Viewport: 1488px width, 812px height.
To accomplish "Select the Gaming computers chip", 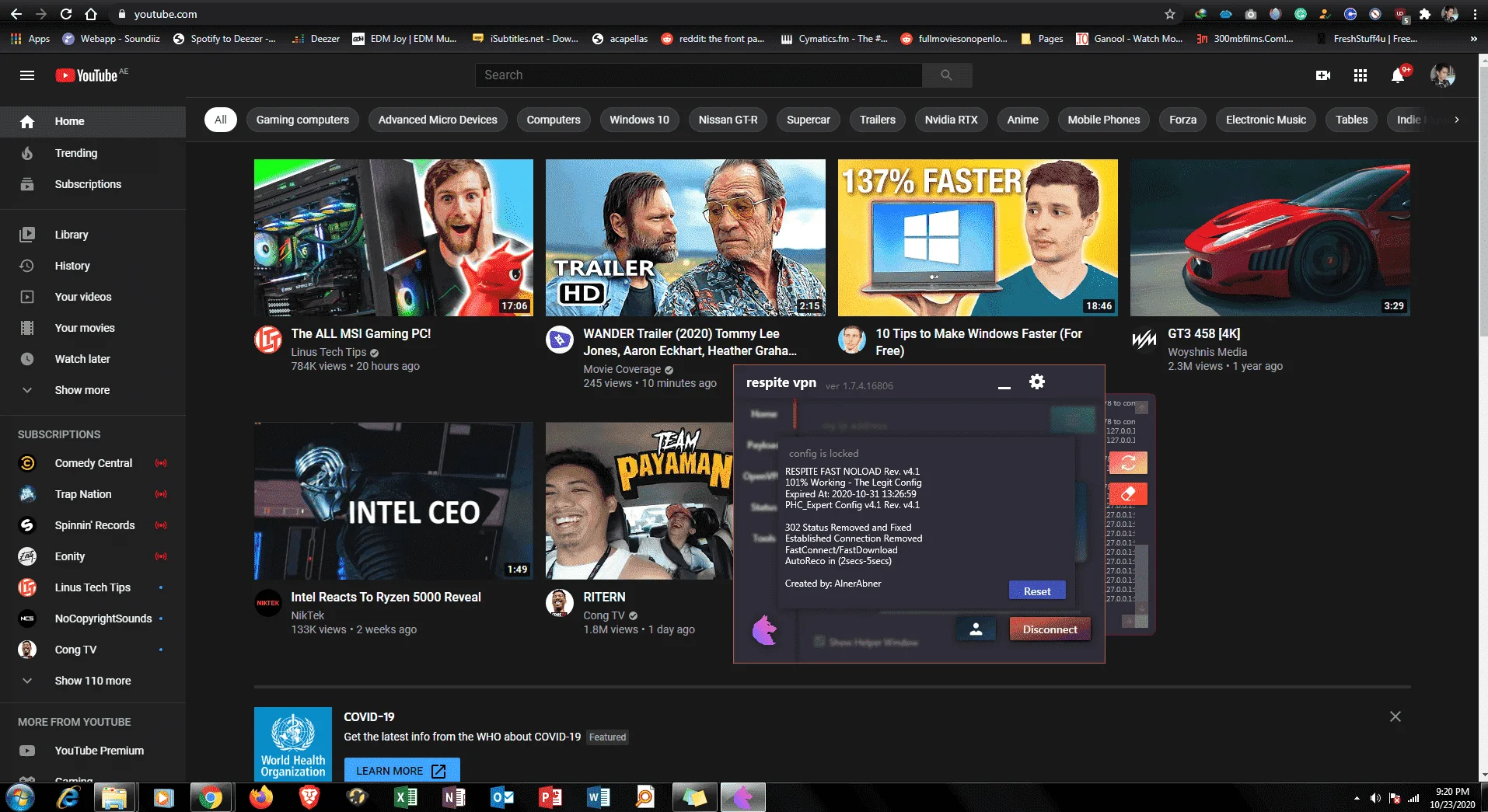I will [302, 120].
